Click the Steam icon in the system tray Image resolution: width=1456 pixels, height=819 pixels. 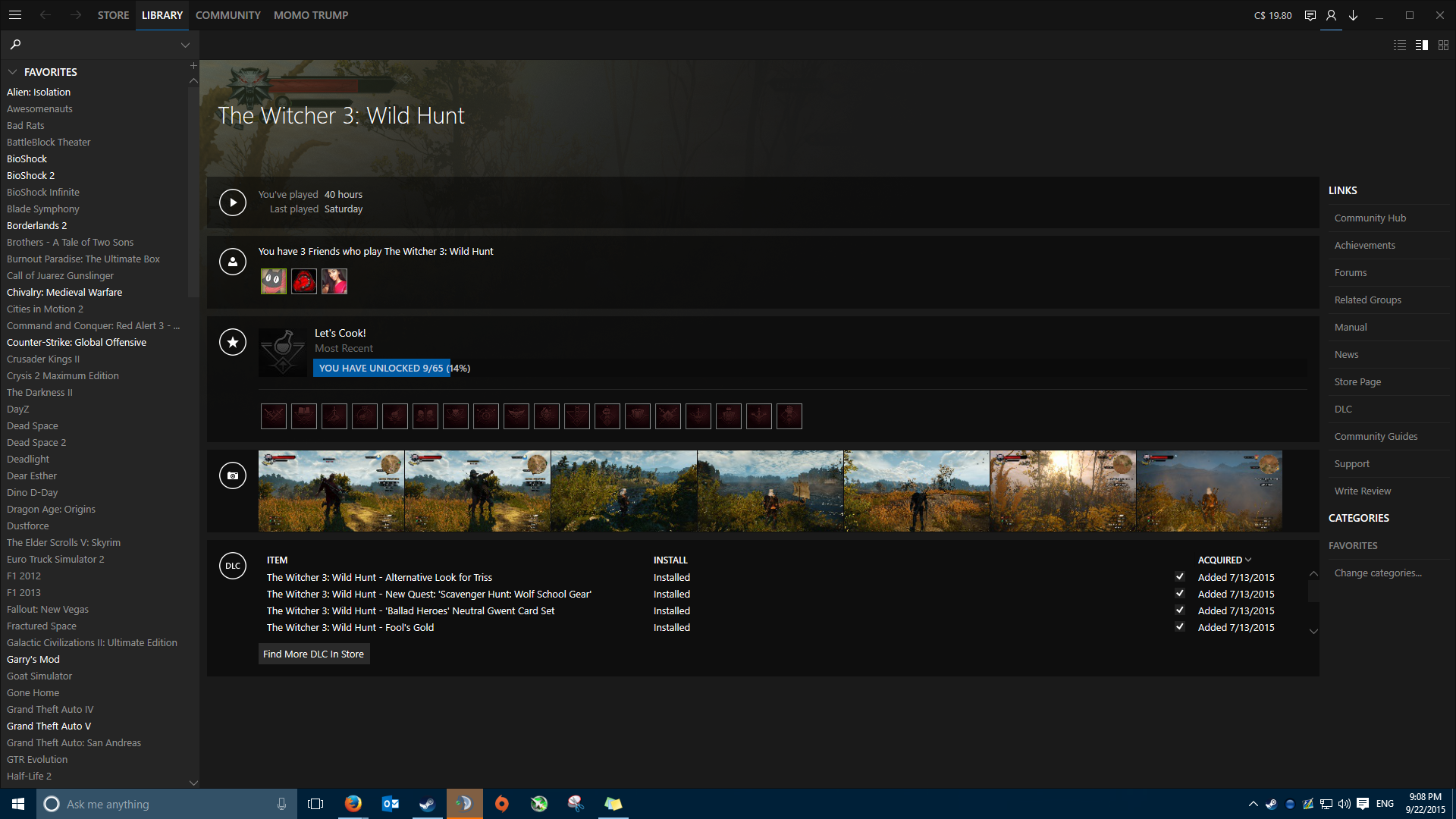coord(1272,804)
